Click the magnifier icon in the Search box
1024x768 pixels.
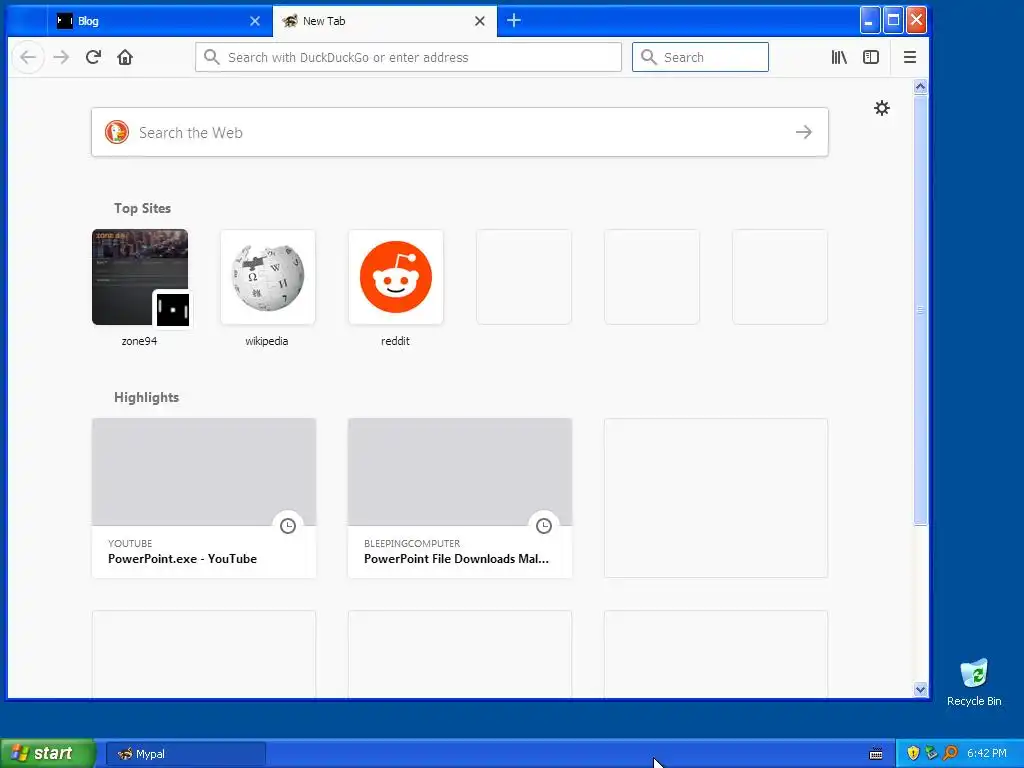pos(648,57)
